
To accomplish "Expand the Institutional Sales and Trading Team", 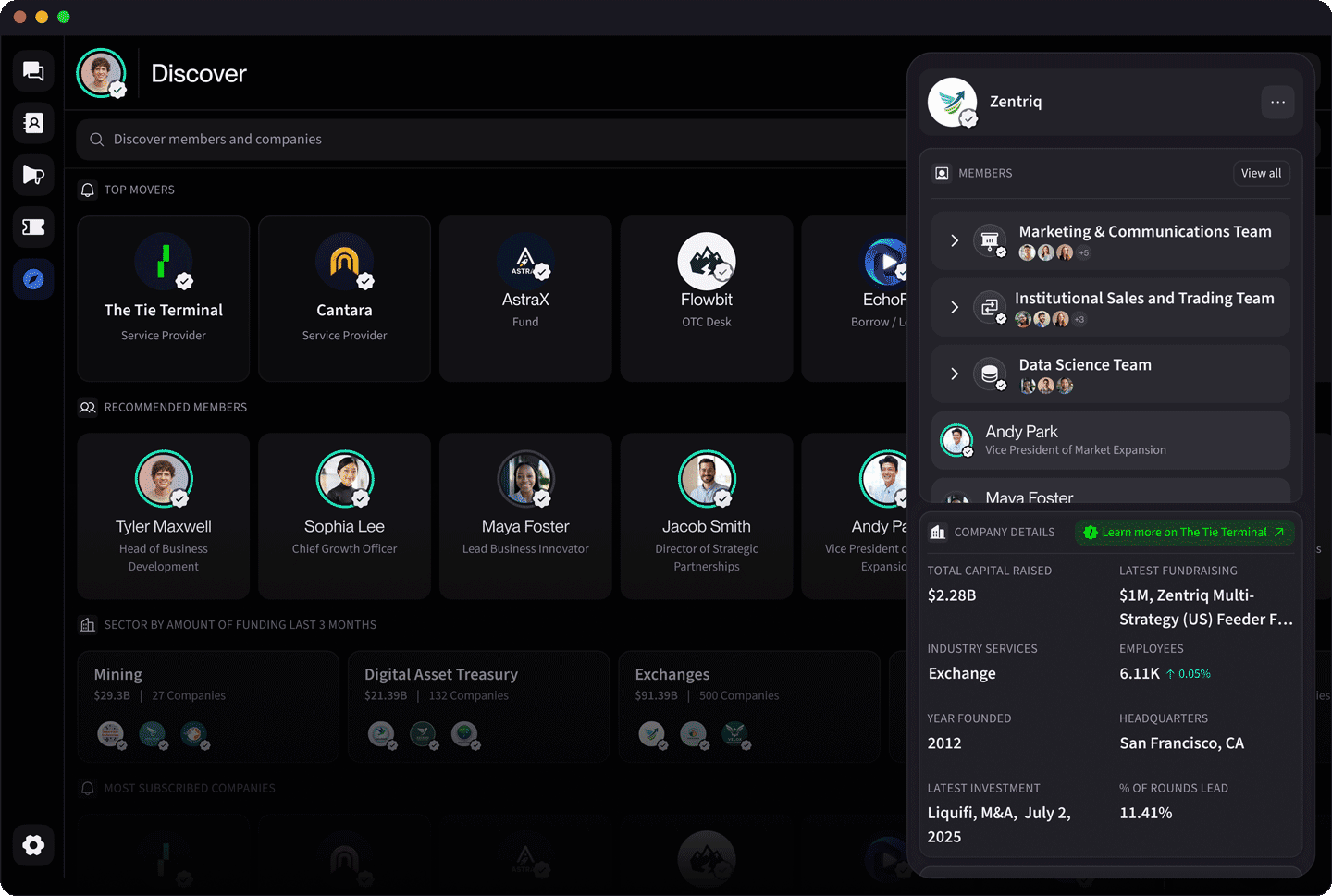I will point(955,307).
